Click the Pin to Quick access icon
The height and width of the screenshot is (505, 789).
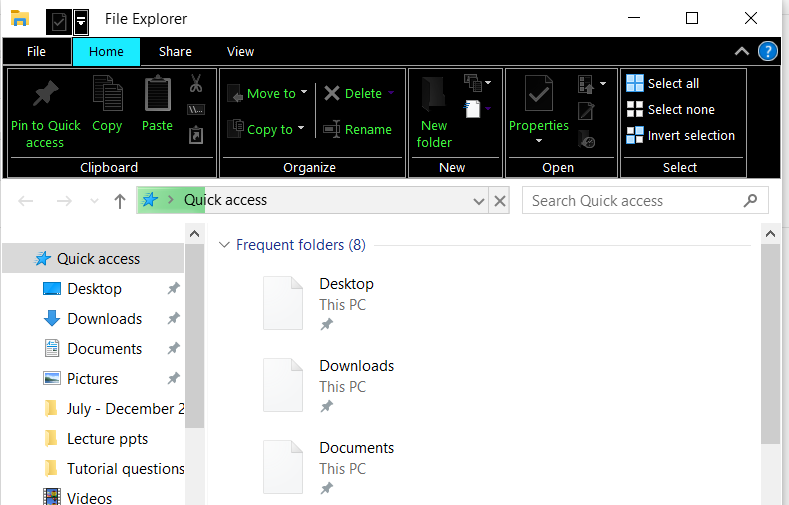[45, 93]
